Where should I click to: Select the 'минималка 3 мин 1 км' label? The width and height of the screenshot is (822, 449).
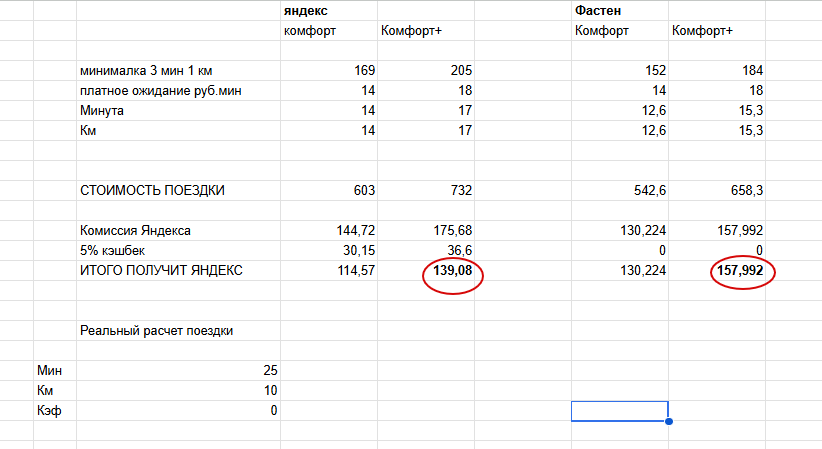tap(146, 70)
